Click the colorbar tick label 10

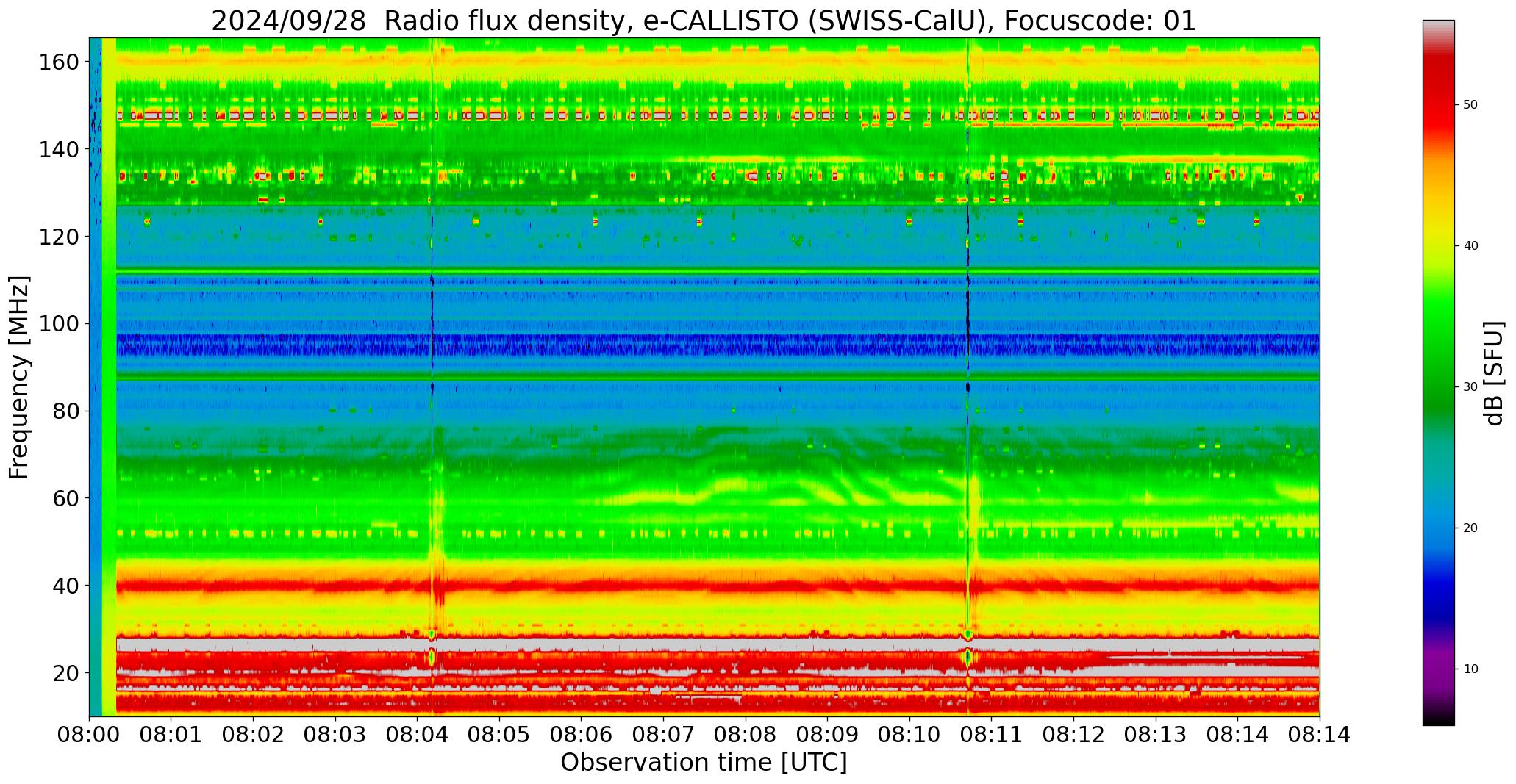[x=1470, y=669]
